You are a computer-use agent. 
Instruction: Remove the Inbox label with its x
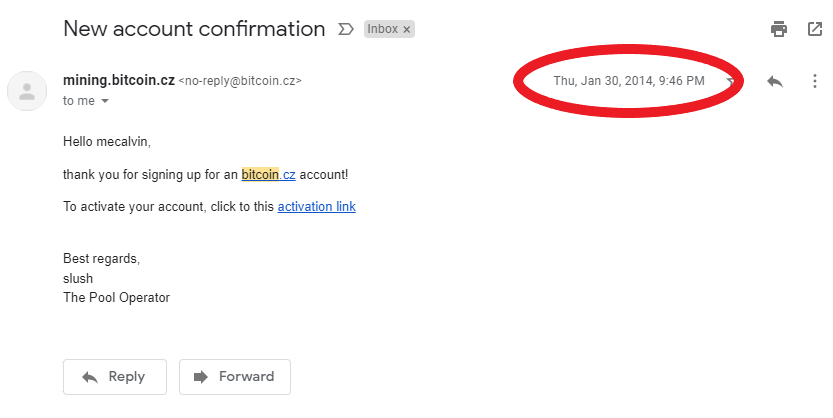click(406, 30)
